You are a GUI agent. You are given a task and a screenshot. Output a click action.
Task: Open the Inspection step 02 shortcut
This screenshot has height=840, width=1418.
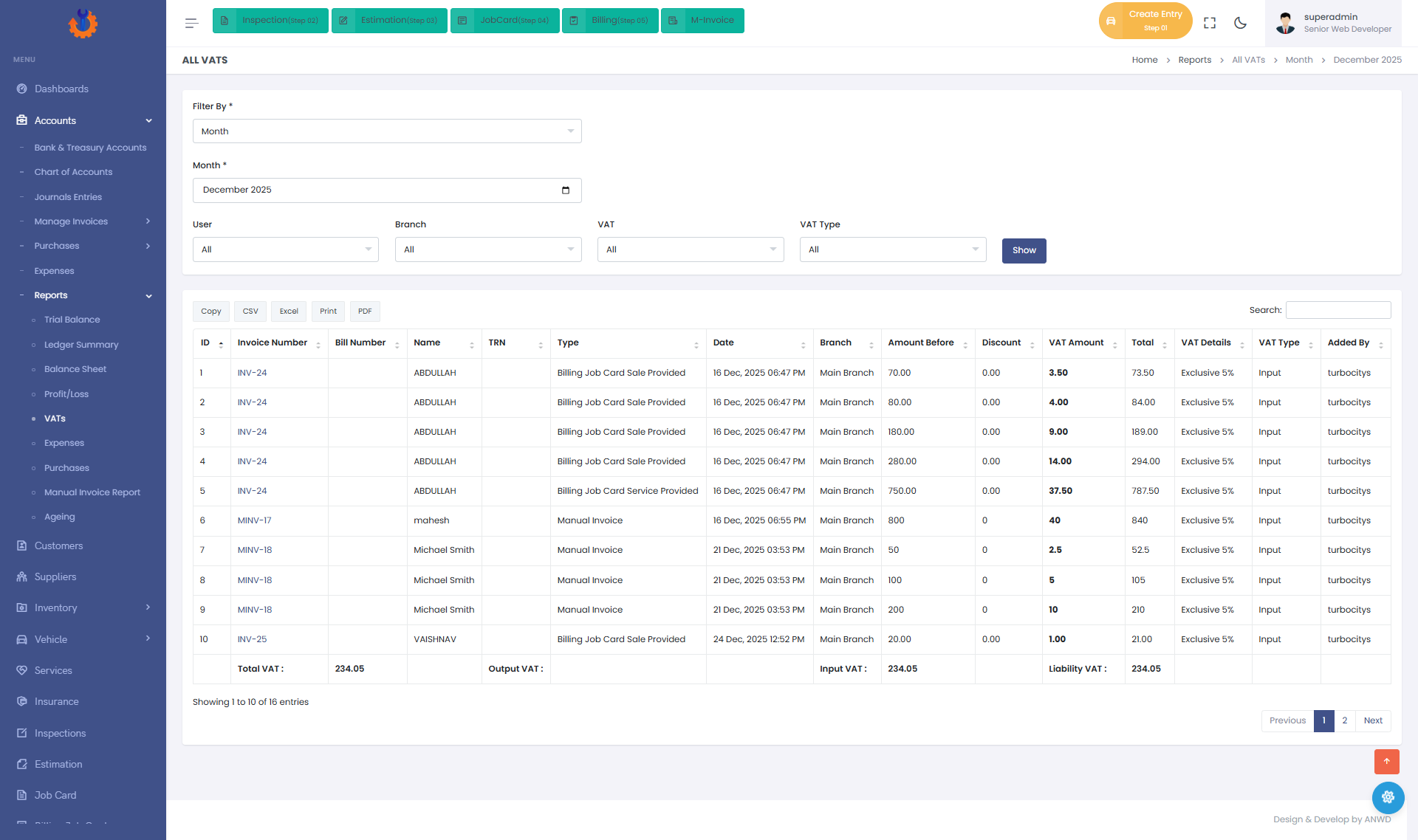(x=270, y=21)
